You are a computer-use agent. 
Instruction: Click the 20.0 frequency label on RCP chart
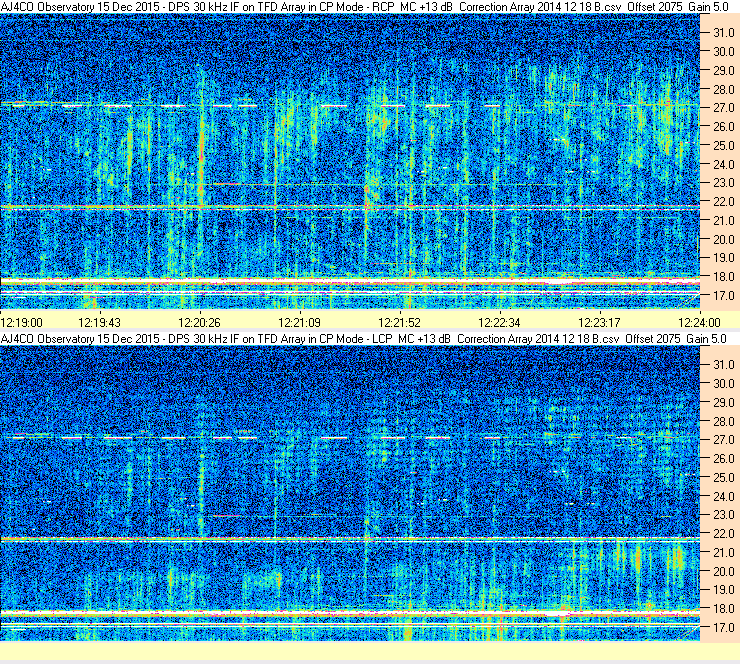click(x=723, y=239)
